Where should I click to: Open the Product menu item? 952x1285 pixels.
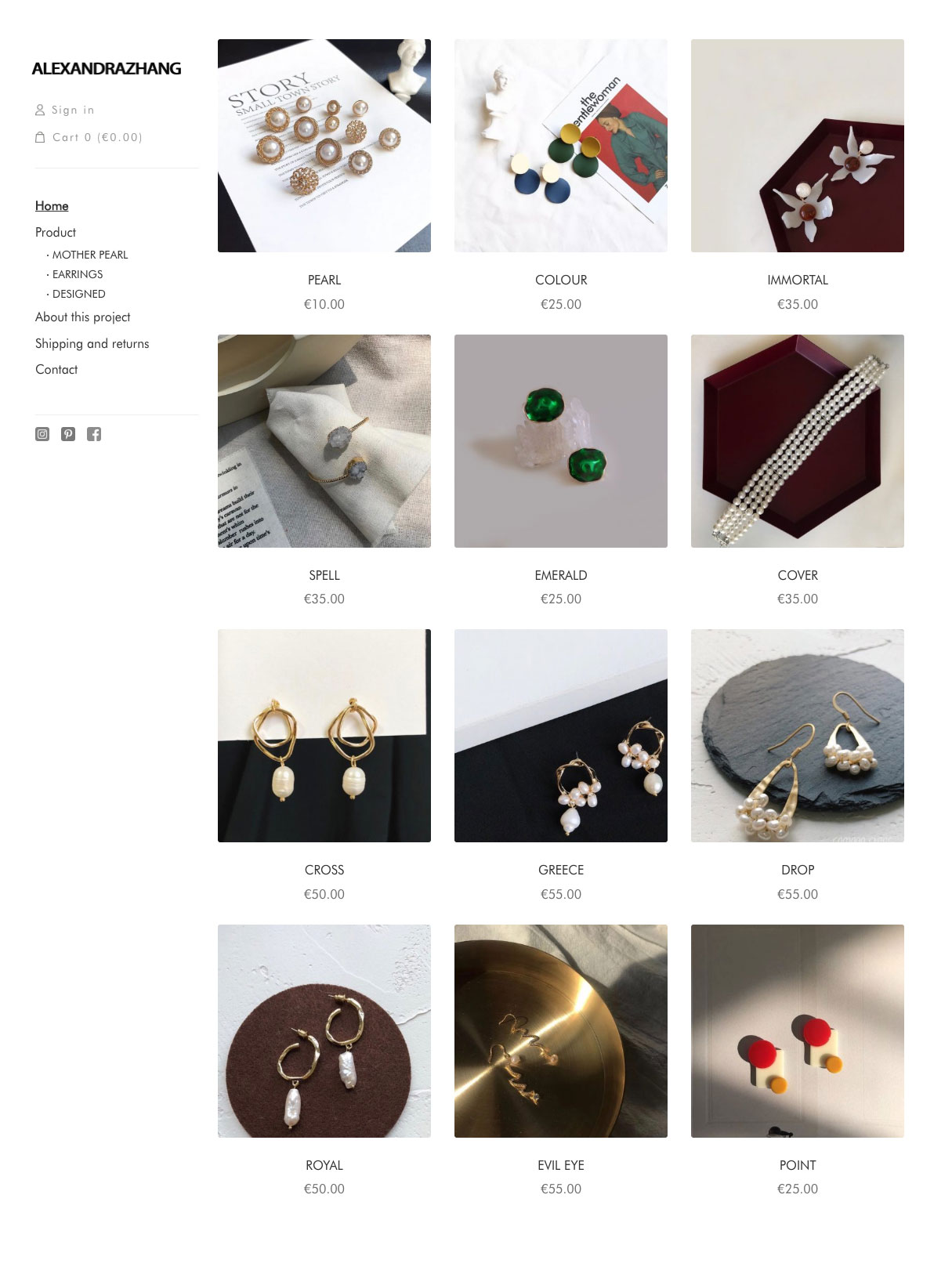(x=56, y=233)
